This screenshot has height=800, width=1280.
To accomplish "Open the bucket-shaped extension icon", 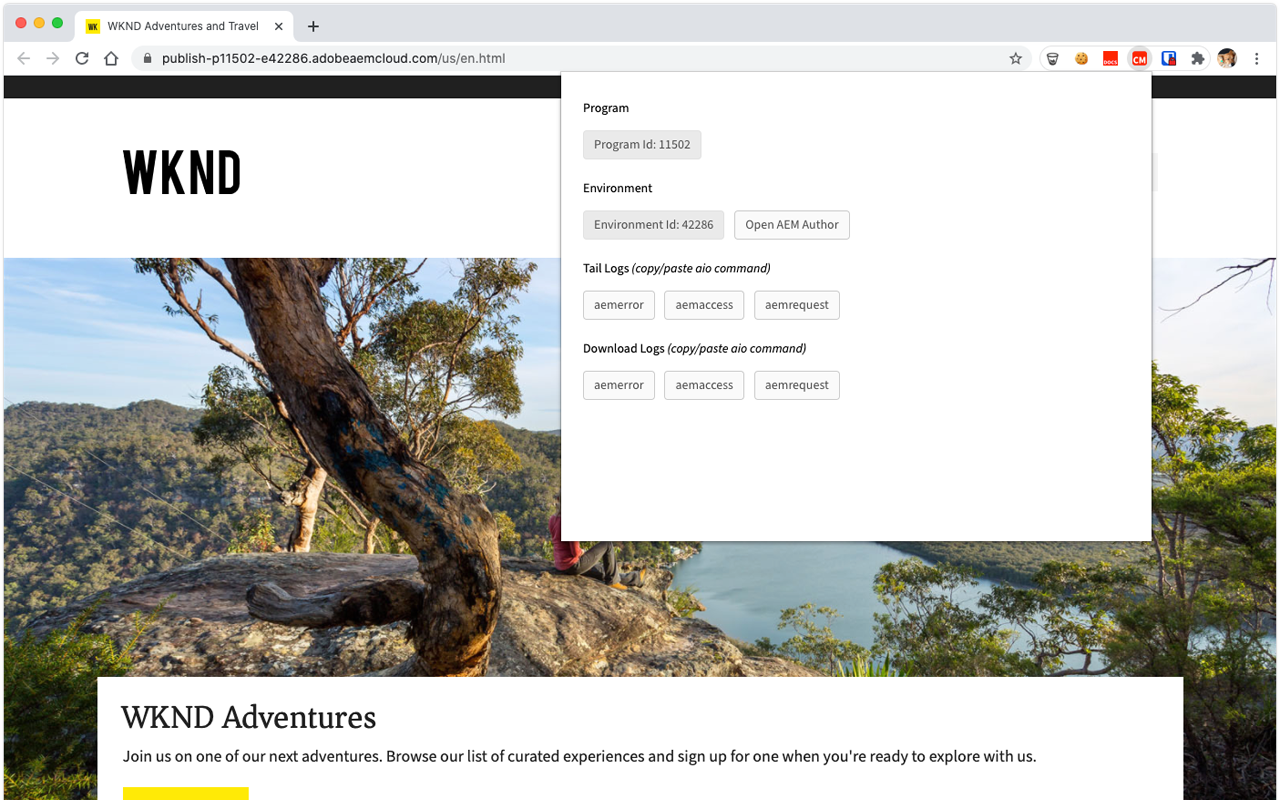I will click(1052, 59).
